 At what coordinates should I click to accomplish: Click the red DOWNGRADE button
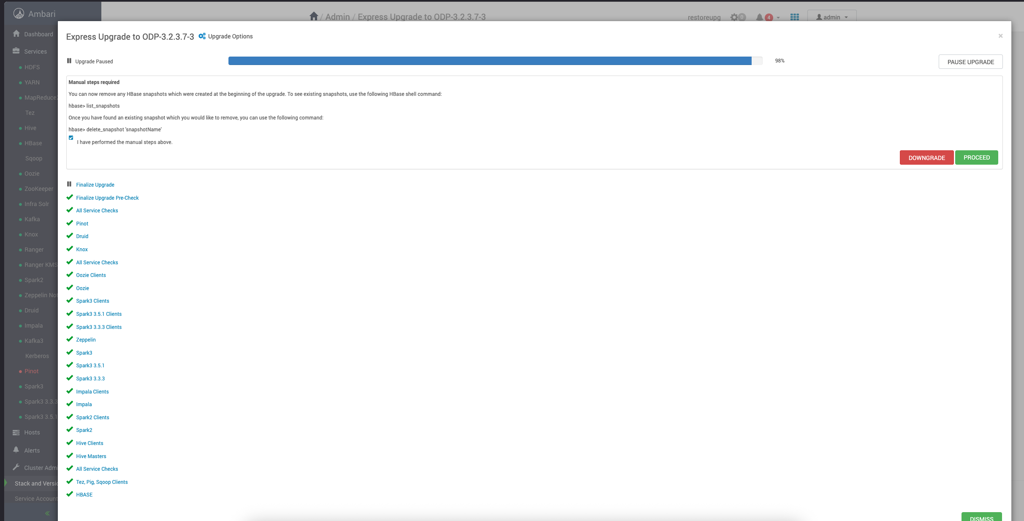coord(927,157)
